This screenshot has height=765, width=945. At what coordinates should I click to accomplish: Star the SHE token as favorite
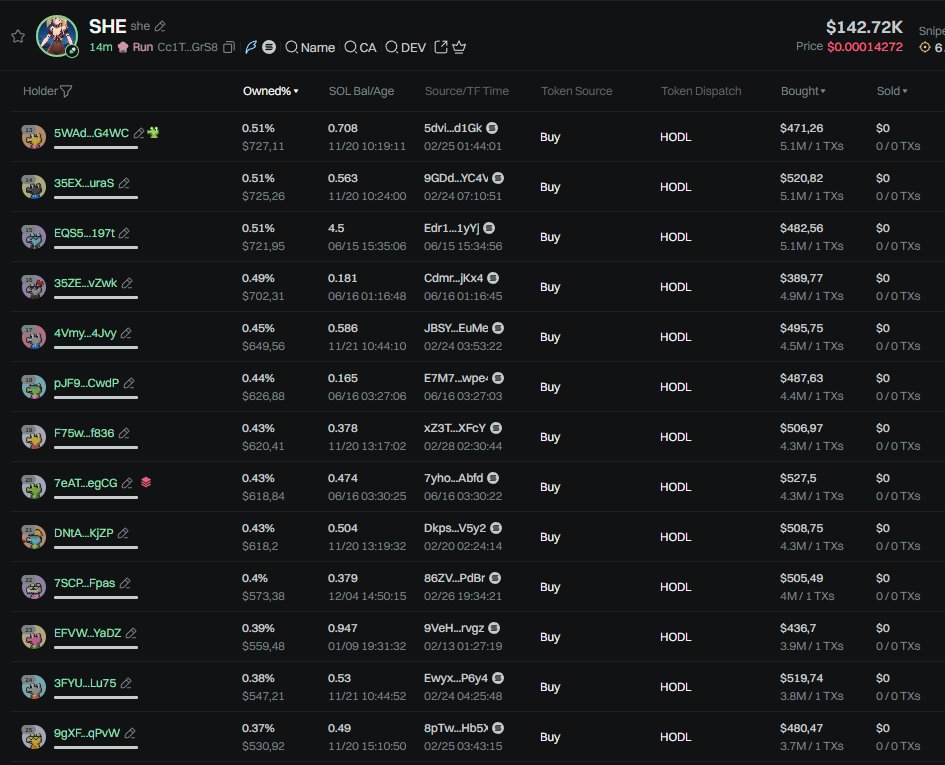pyautogui.click(x=17, y=36)
